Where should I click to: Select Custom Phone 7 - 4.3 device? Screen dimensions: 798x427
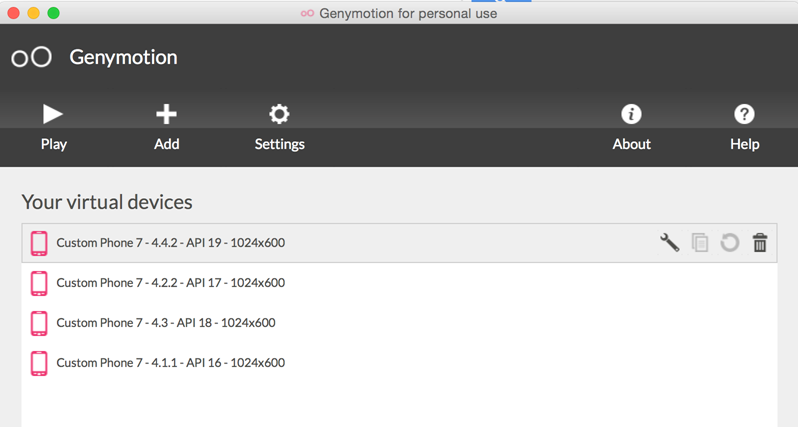coord(166,323)
